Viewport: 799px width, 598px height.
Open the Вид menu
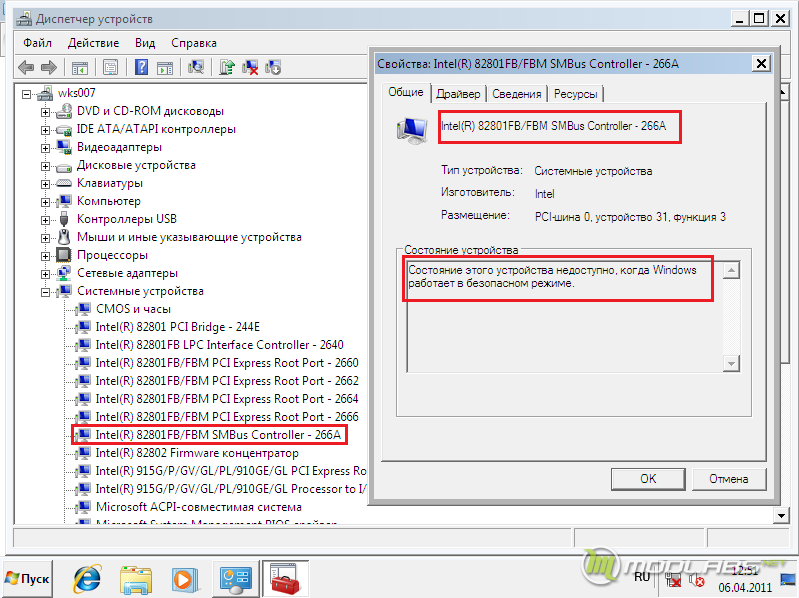coord(145,43)
